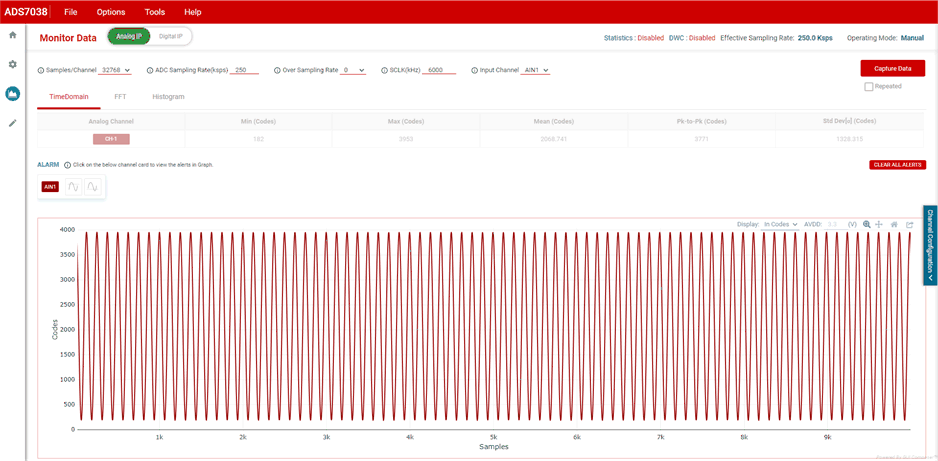Click the SCLK(kHz) input field
The width and height of the screenshot is (938, 461).
point(440,71)
